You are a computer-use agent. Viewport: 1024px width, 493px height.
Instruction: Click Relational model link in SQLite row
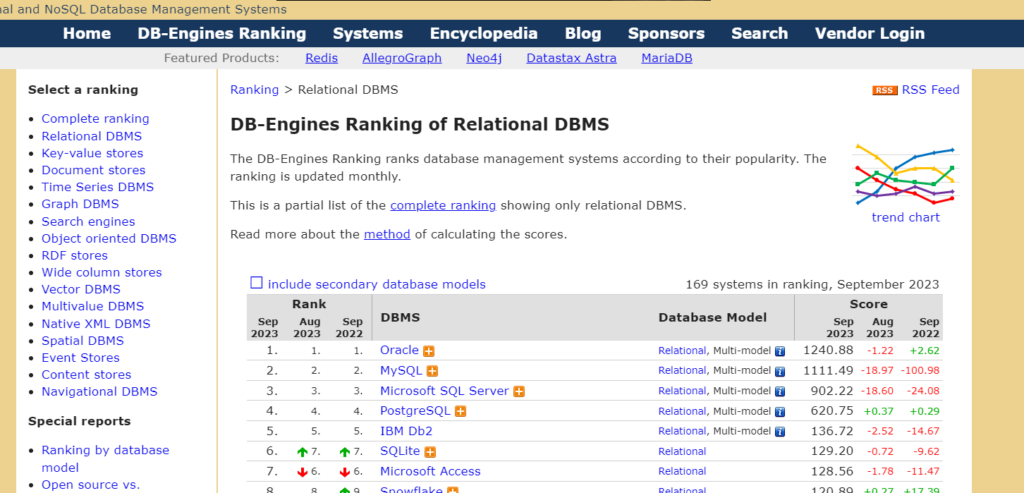click(682, 452)
